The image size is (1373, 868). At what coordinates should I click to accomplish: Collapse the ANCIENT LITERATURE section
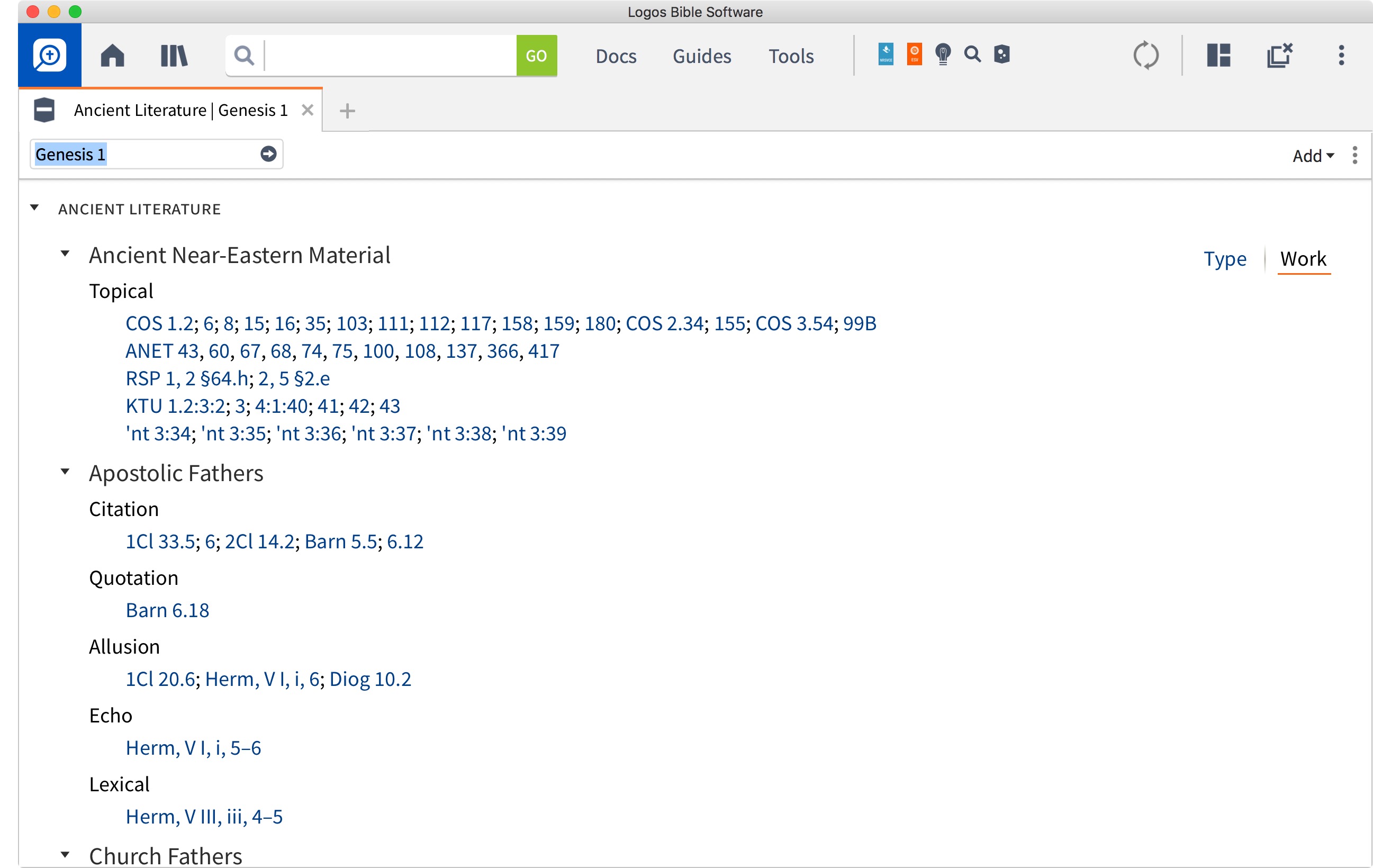(x=34, y=207)
